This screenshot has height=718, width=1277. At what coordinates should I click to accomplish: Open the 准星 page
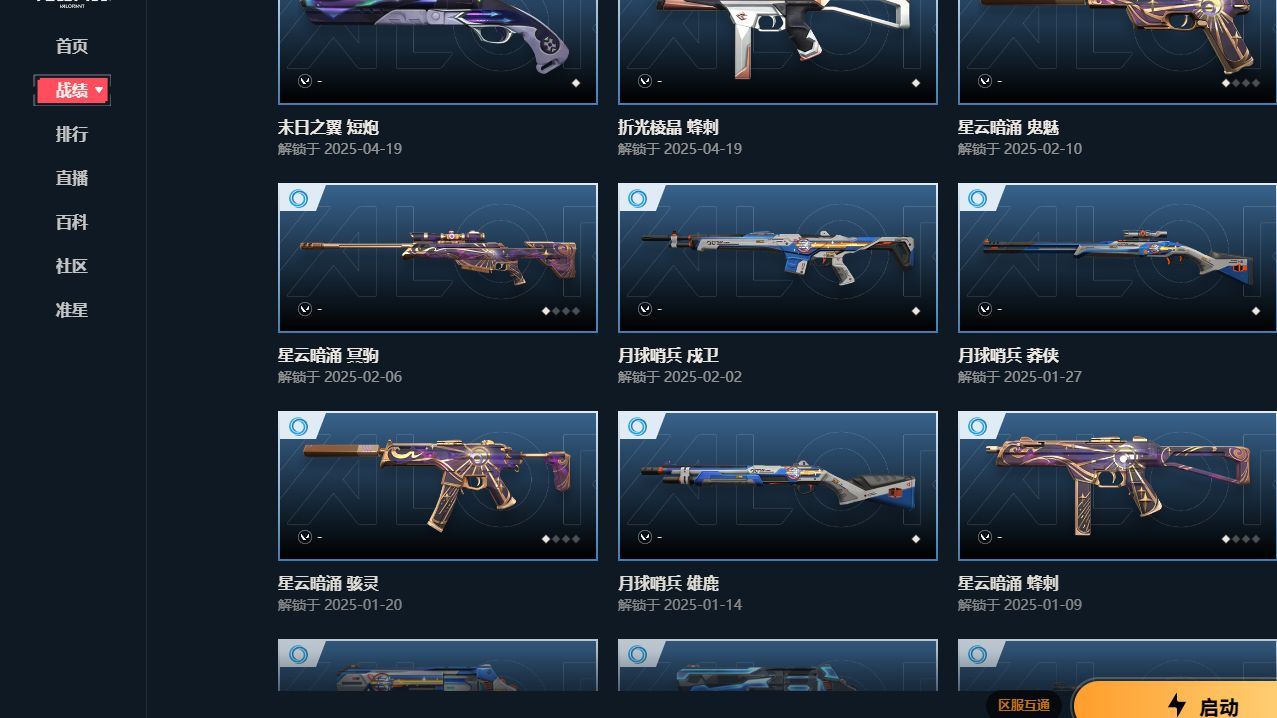pyautogui.click(x=72, y=310)
